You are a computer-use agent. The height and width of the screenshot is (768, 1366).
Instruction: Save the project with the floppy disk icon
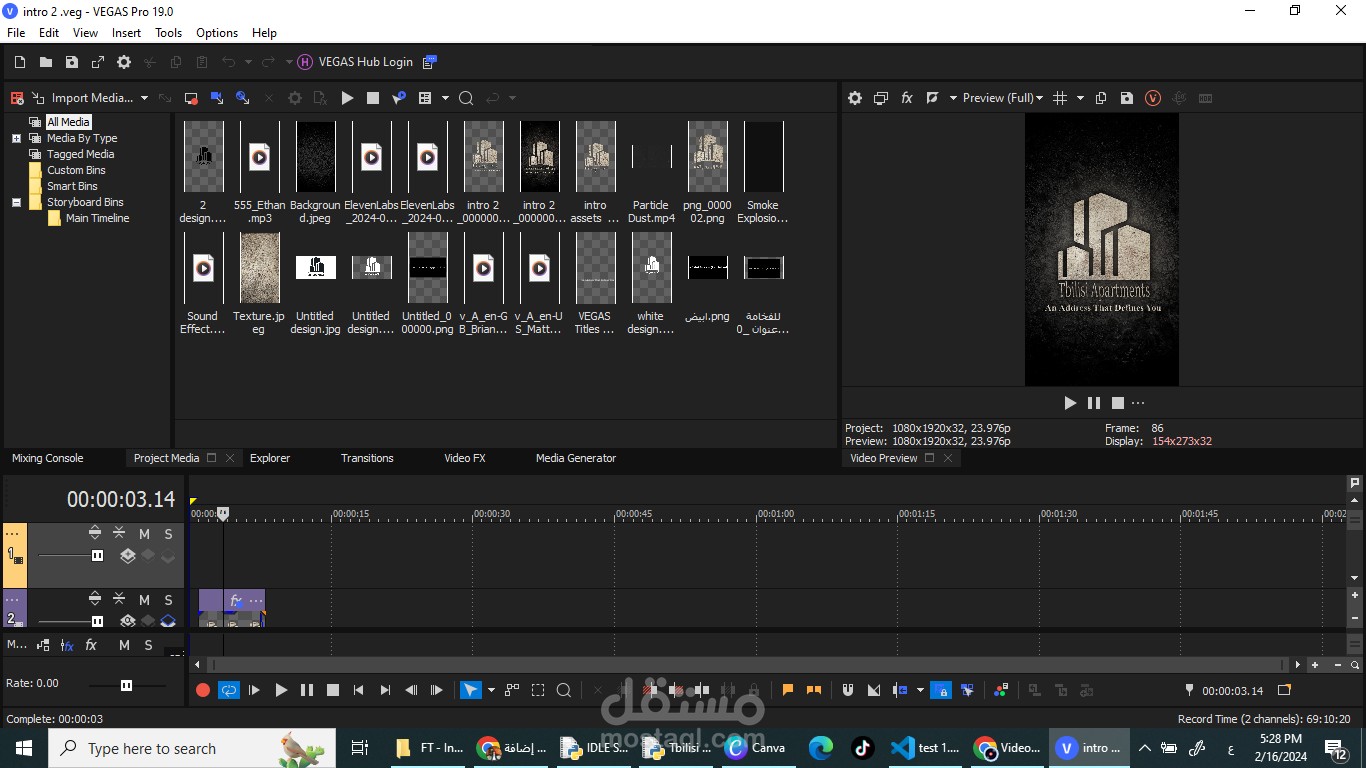(72, 62)
